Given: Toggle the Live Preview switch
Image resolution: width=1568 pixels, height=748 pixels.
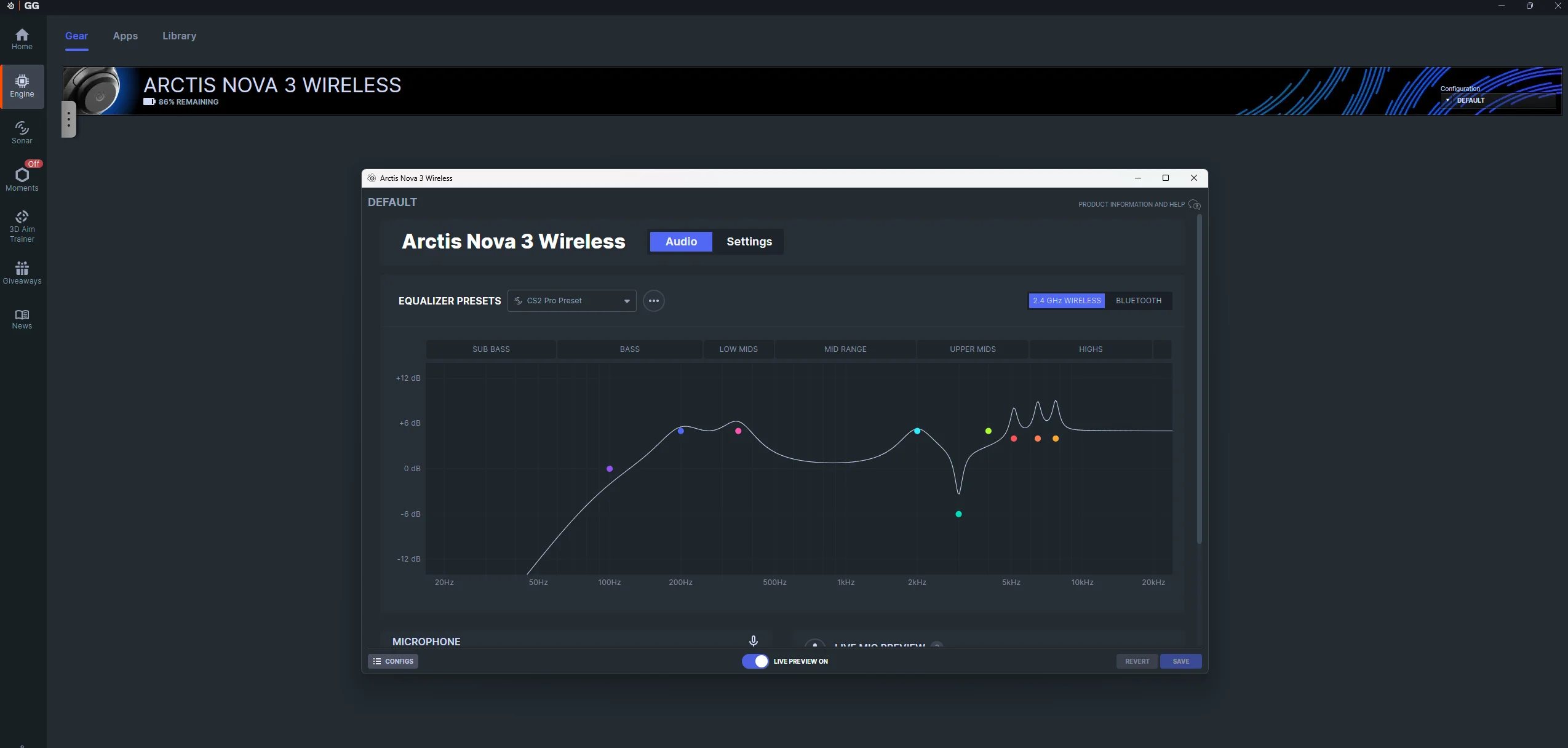Looking at the screenshot, I should pos(755,661).
